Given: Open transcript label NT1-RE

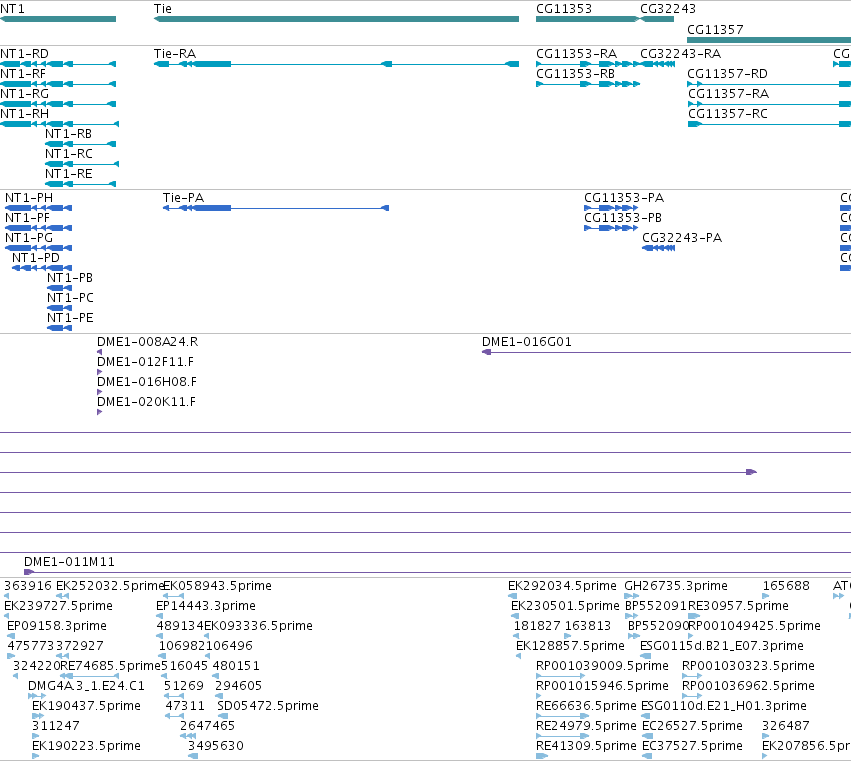Looking at the screenshot, I should click(x=69, y=174).
